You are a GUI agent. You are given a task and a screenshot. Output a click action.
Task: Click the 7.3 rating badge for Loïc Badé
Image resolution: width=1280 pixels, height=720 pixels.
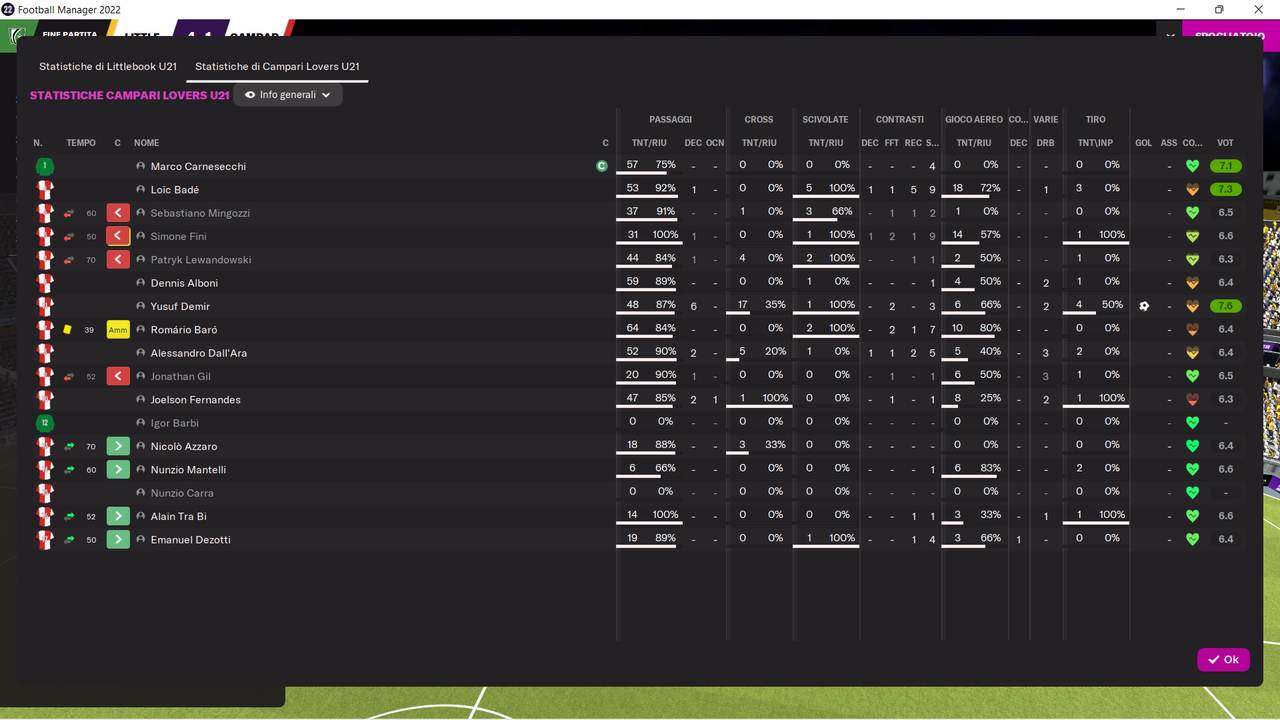1226,190
